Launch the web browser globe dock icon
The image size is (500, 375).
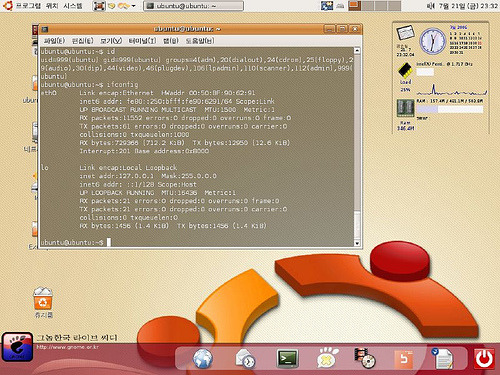(x=202, y=358)
